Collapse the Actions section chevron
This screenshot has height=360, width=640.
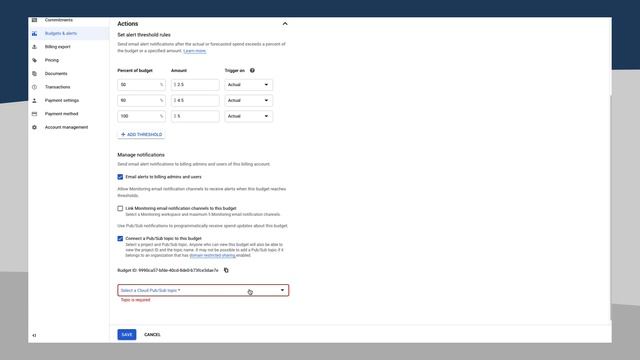click(x=285, y=24)
